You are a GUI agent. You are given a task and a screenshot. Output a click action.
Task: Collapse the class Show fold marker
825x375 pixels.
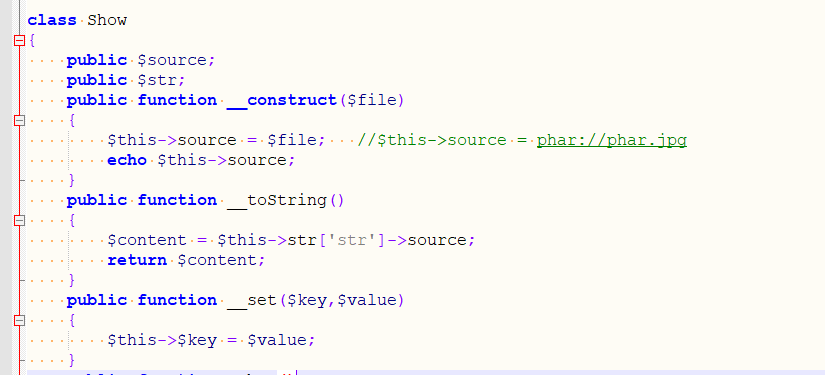click(x=19, y=40)
